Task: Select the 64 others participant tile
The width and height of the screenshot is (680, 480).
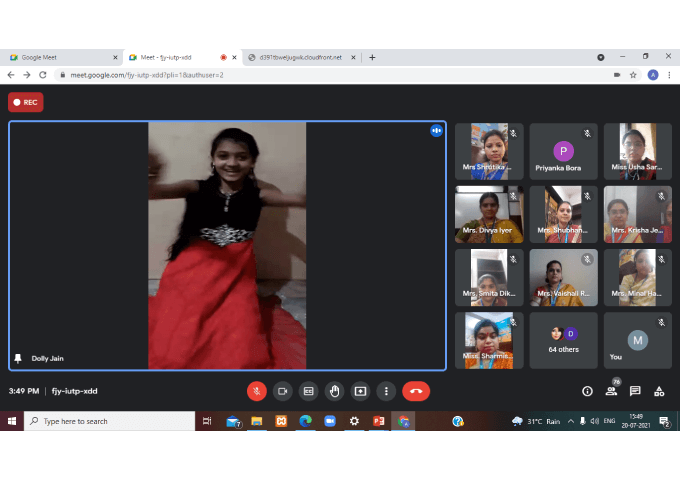Action: pyautogui.click(x=564, y=340)
